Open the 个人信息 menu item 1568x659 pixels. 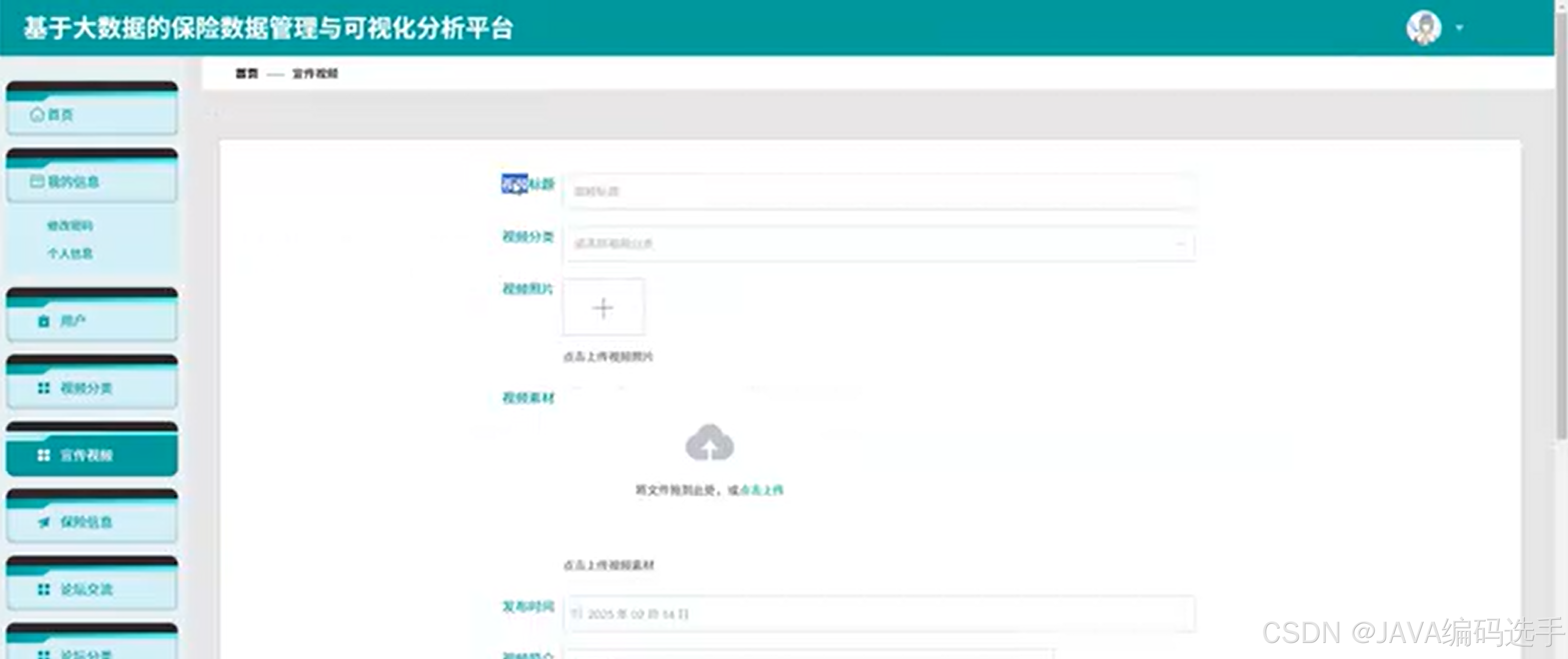tap(70, 253)
